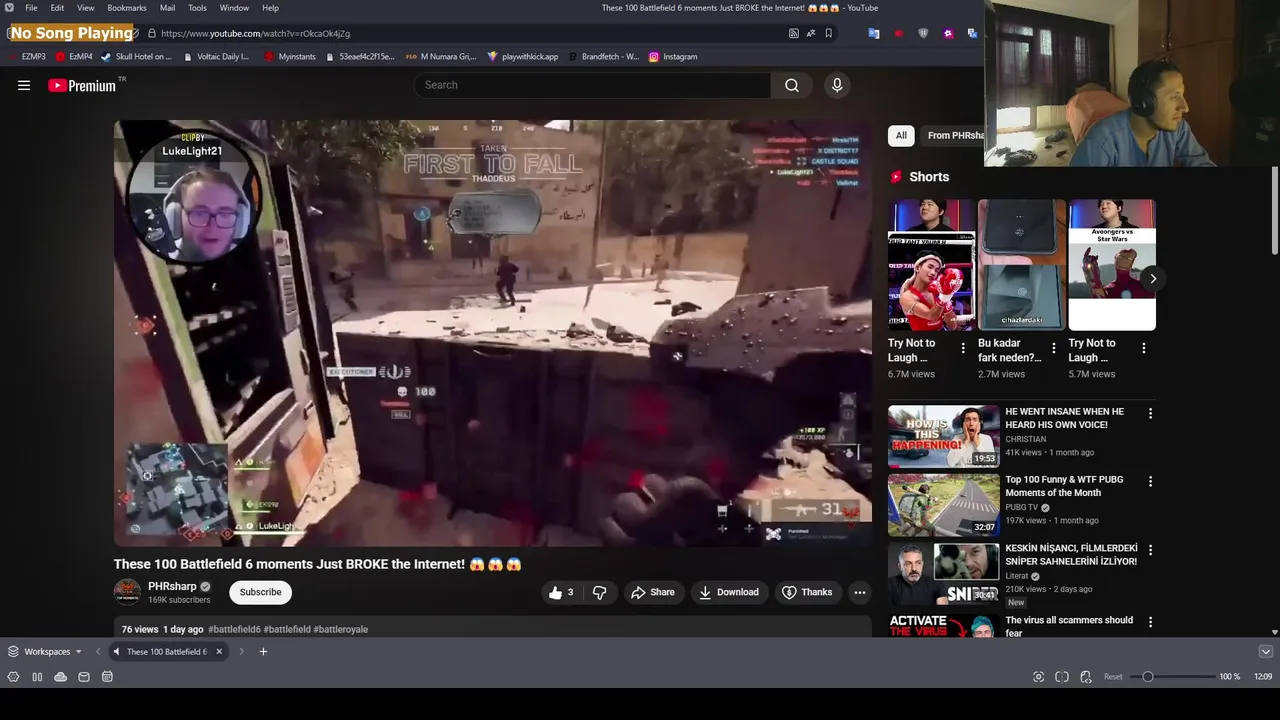Click into the YouTube search field
Viewport: 1280px width, 720px height.
coord(592,85)
